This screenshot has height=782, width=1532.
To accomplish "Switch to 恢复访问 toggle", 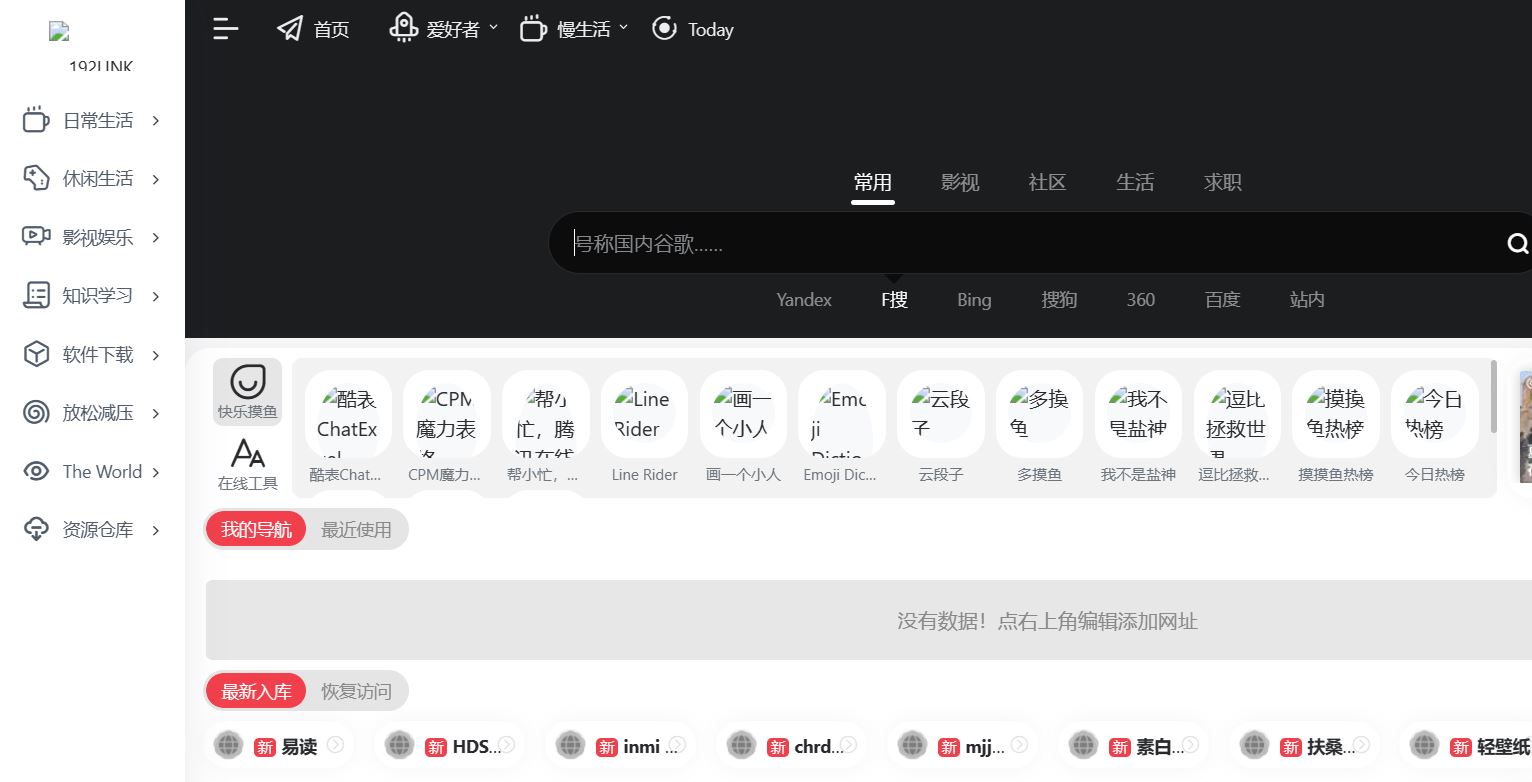I will pyautogui.click(x=356, y=691).
